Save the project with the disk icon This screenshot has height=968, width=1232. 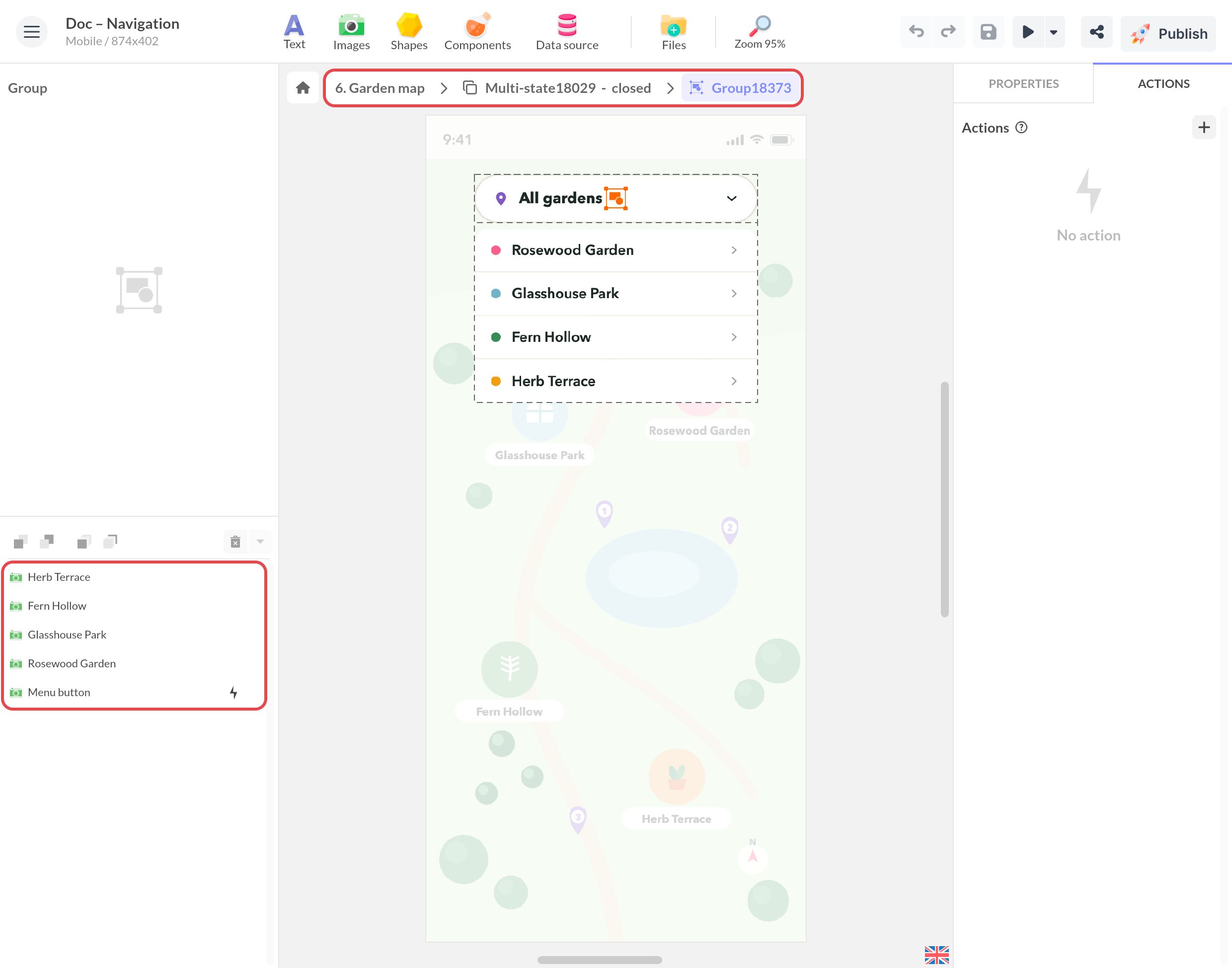pos(989,32)
